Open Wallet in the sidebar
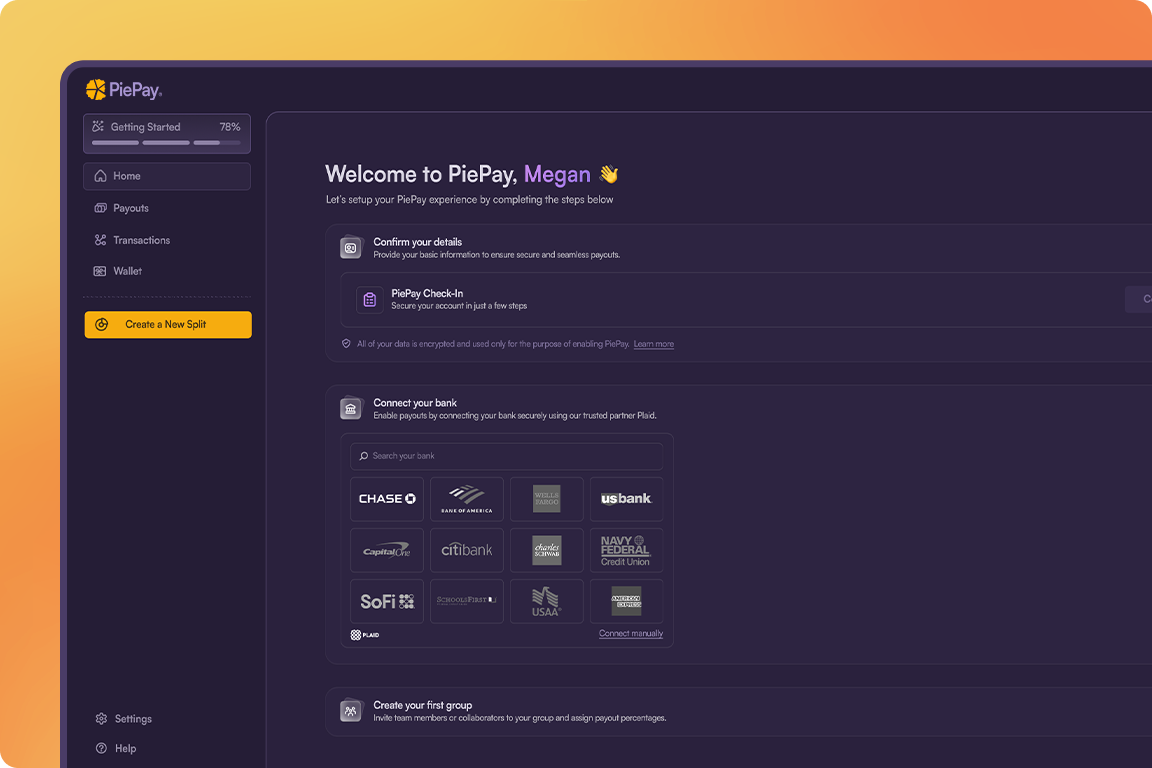 pyautogui.click(x=167, y=271)
